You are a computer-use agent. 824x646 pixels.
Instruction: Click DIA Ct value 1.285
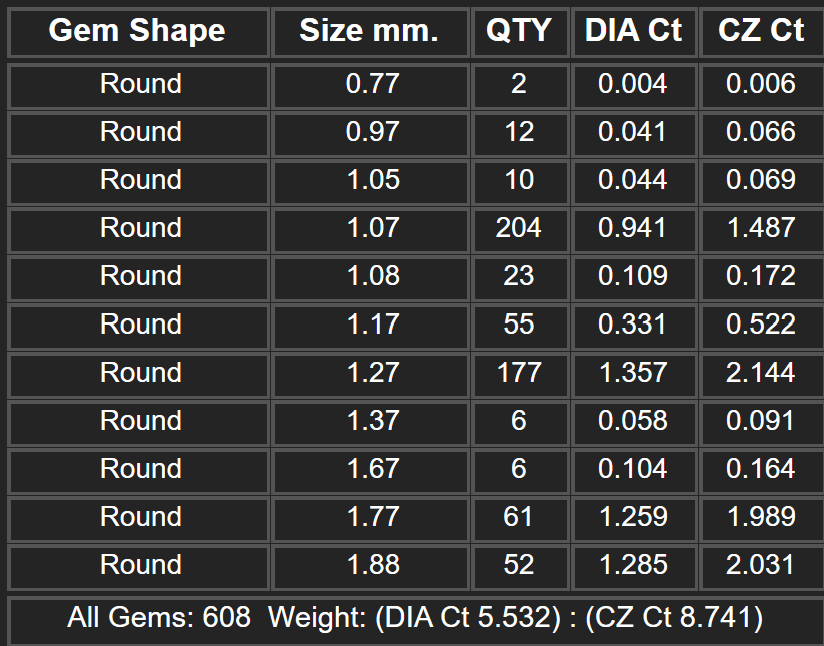click(x=634, y=567)
